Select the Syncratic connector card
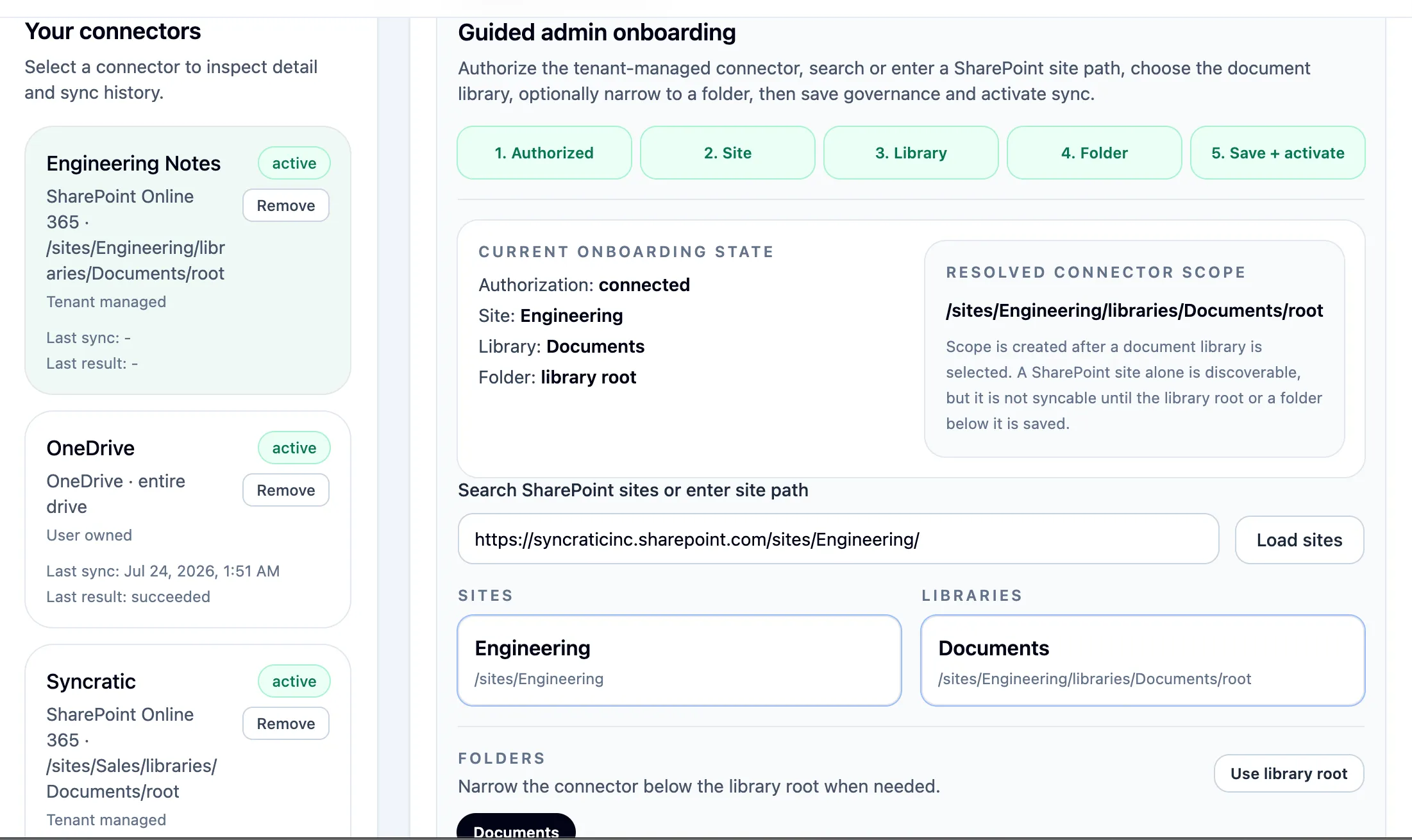Screen dimensions: 1412x840 [188, 742]
